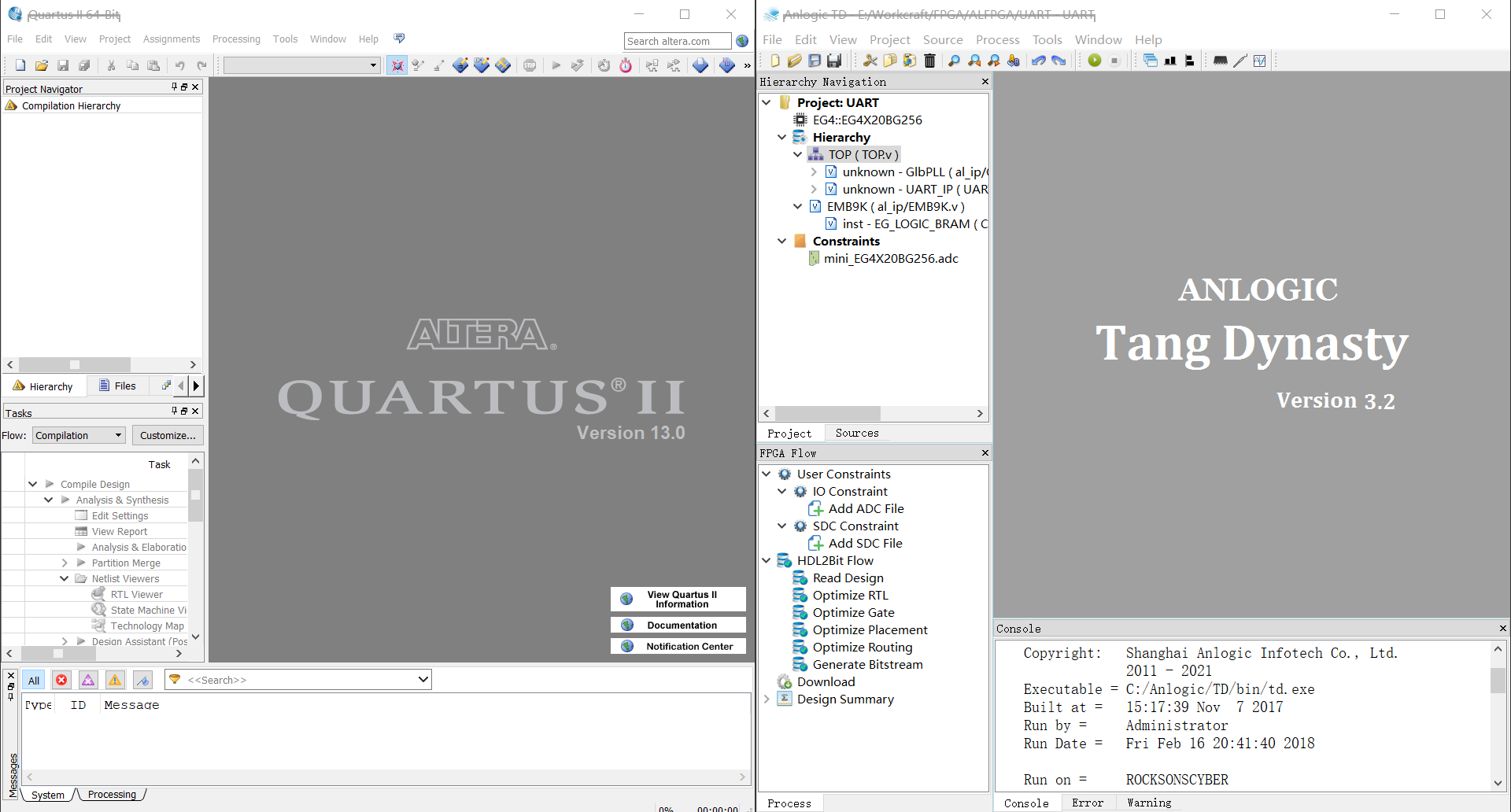Screen dimensions: 1511x812
Task: Click the trash can Delete icon
Action: tap(929, 61)
